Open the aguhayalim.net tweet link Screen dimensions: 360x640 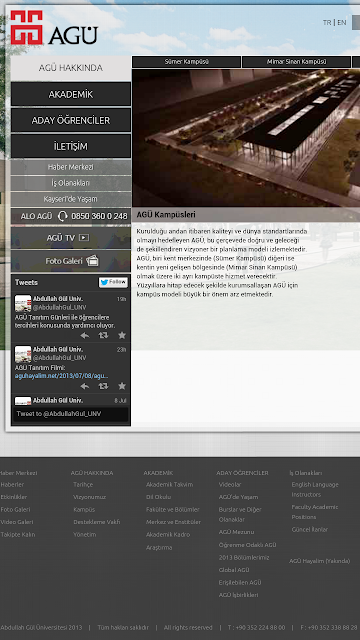(62, 376)
